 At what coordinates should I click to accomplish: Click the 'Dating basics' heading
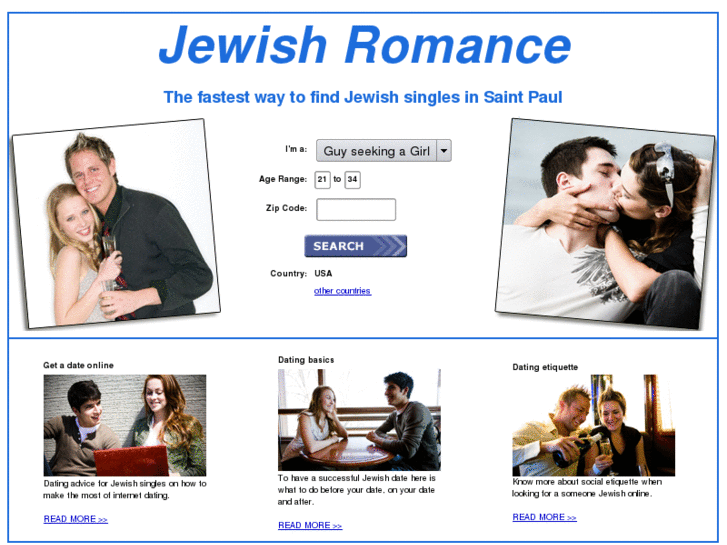(306, 360)
